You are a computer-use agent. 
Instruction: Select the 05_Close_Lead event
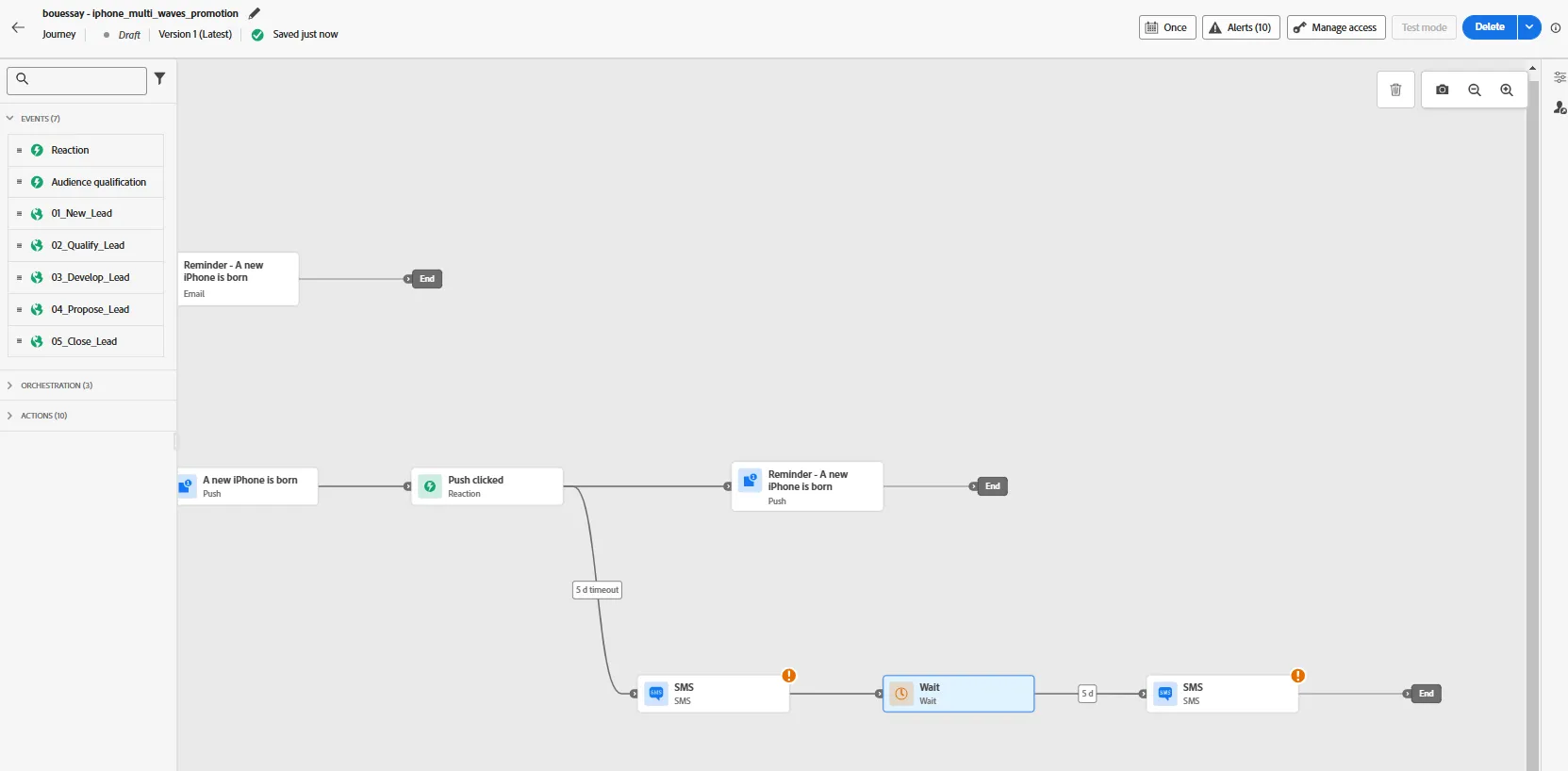tap(86, 341)
